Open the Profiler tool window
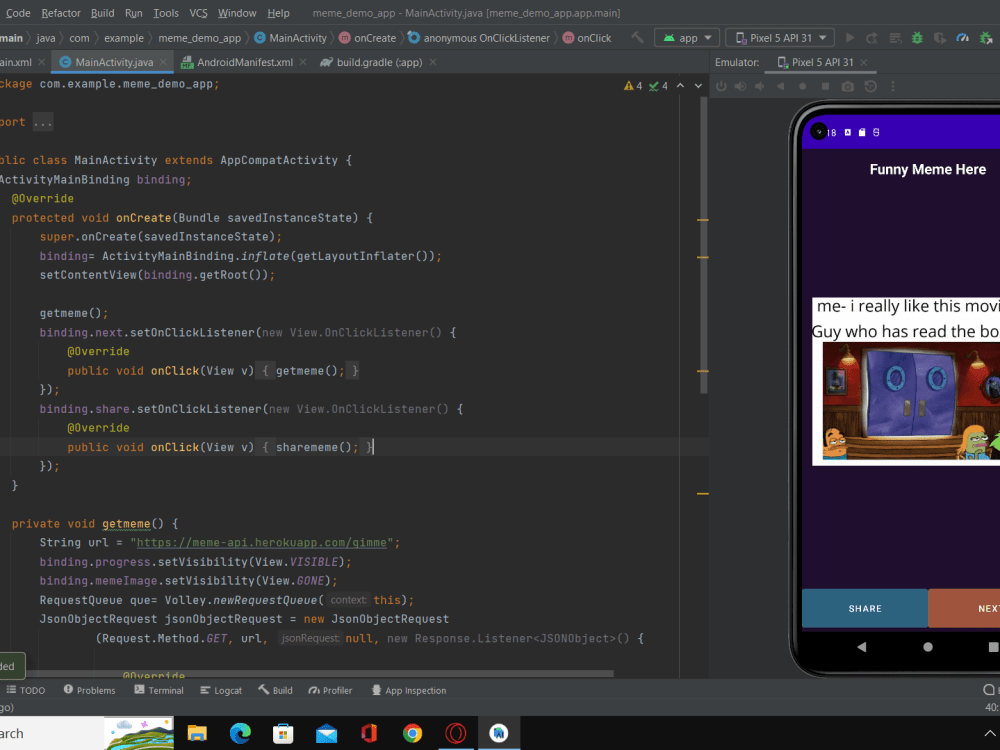Image resolution: width=1000 pixels, height=750 pixels. 330,690
